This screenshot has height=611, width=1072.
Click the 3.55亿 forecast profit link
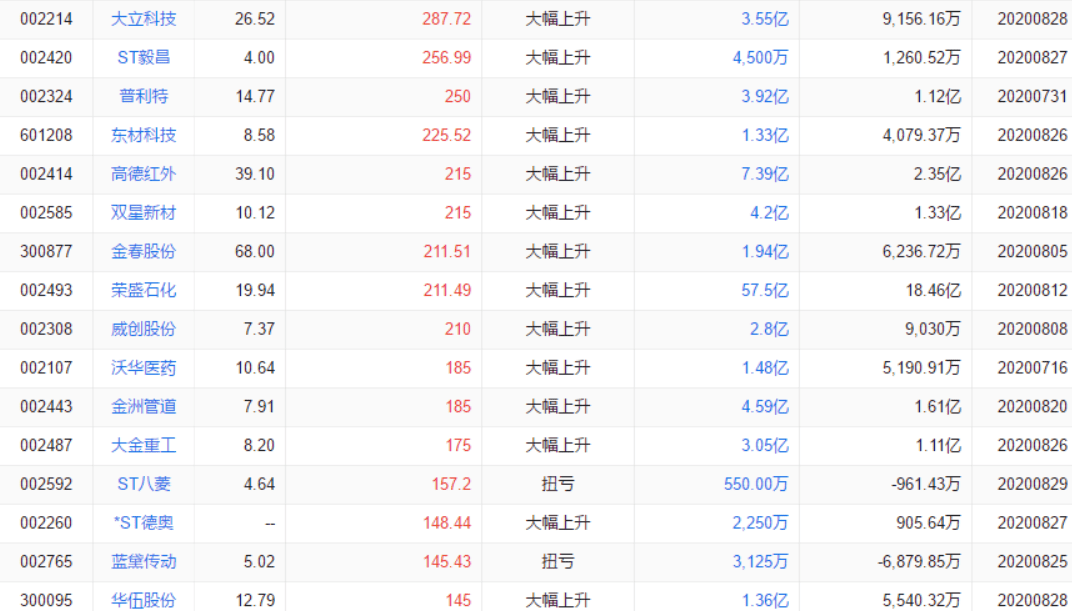point(765,18)
